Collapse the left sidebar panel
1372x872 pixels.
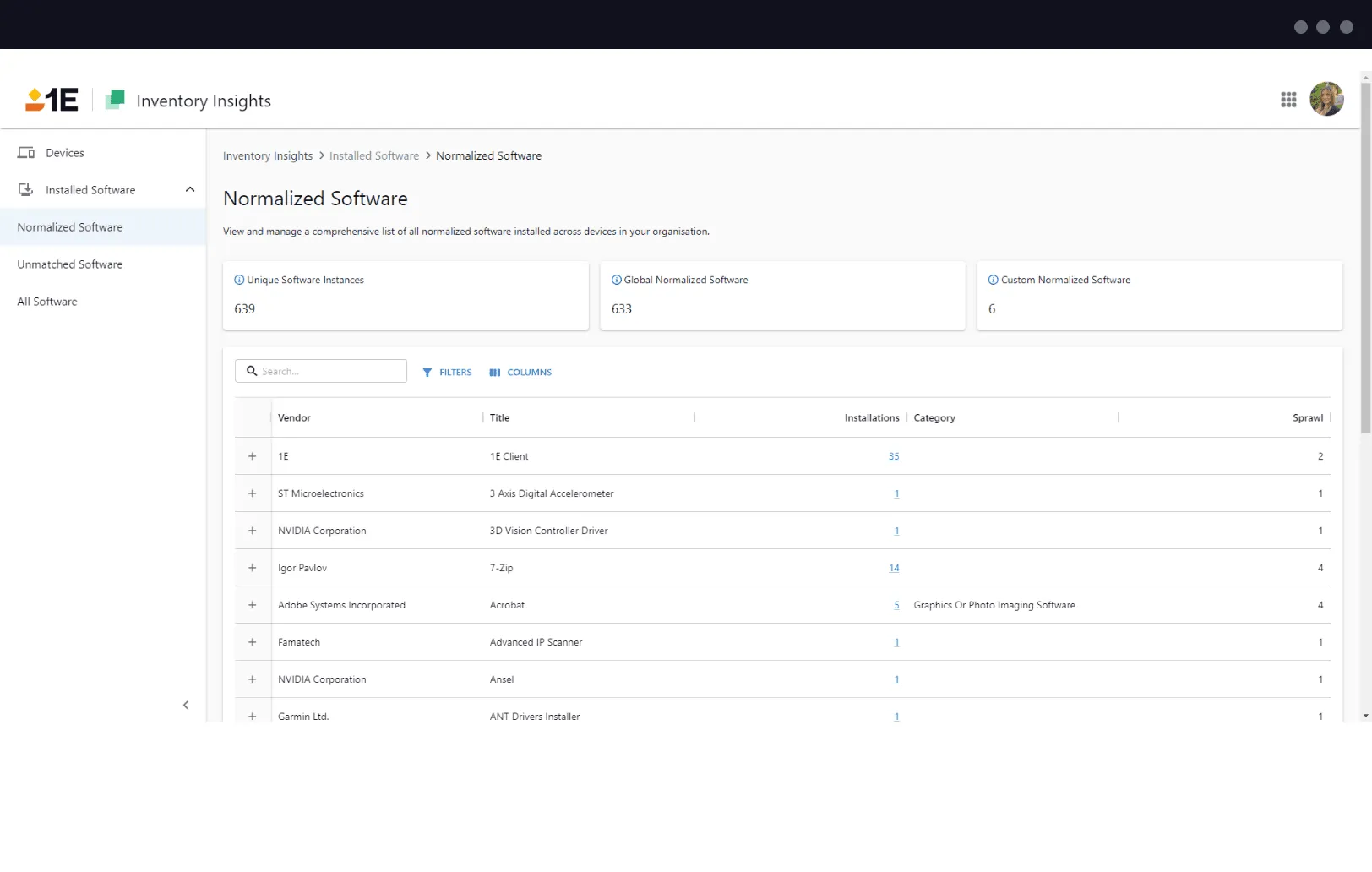click(186, 706)
